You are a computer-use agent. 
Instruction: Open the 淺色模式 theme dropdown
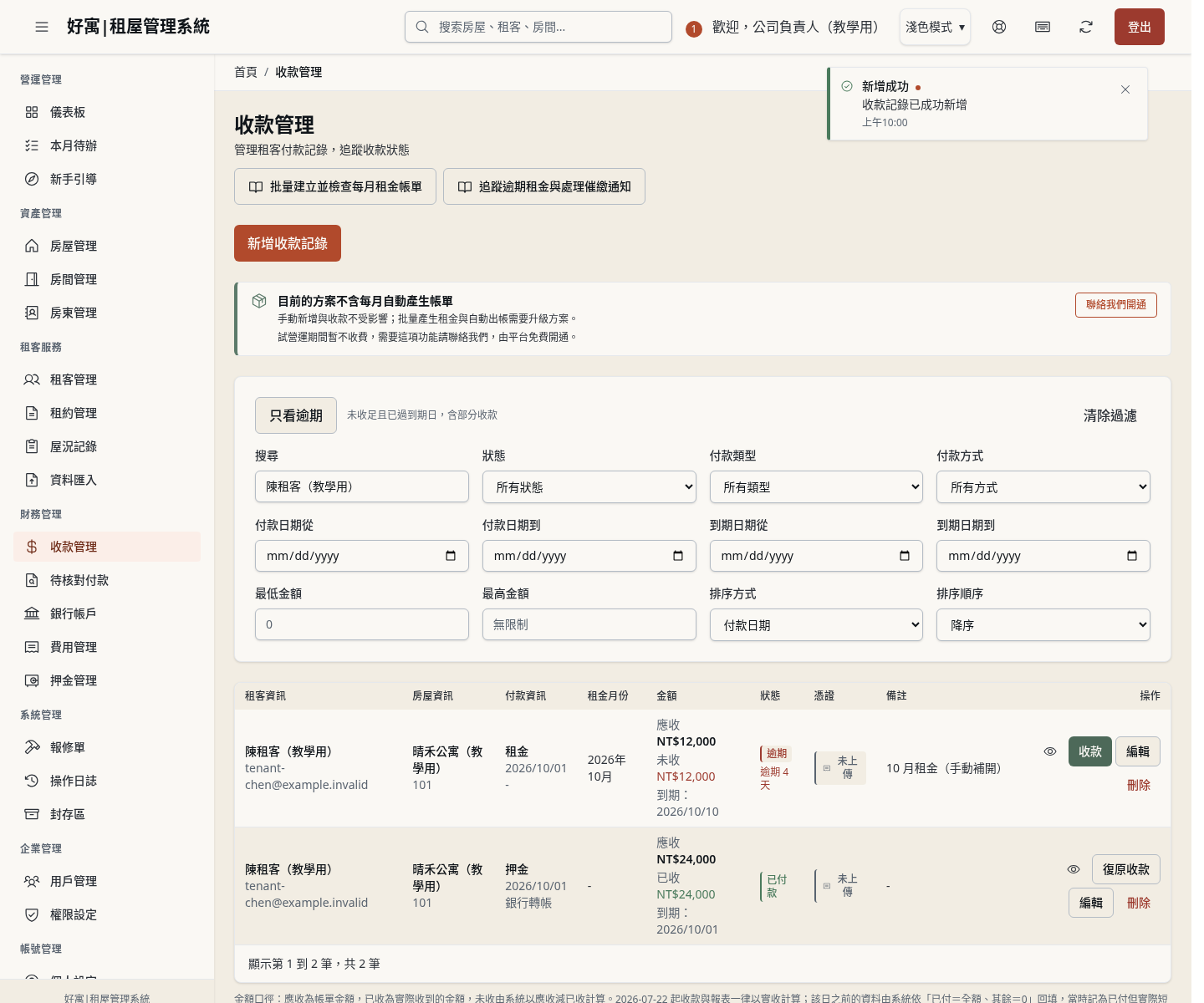(x=935, y=27)
